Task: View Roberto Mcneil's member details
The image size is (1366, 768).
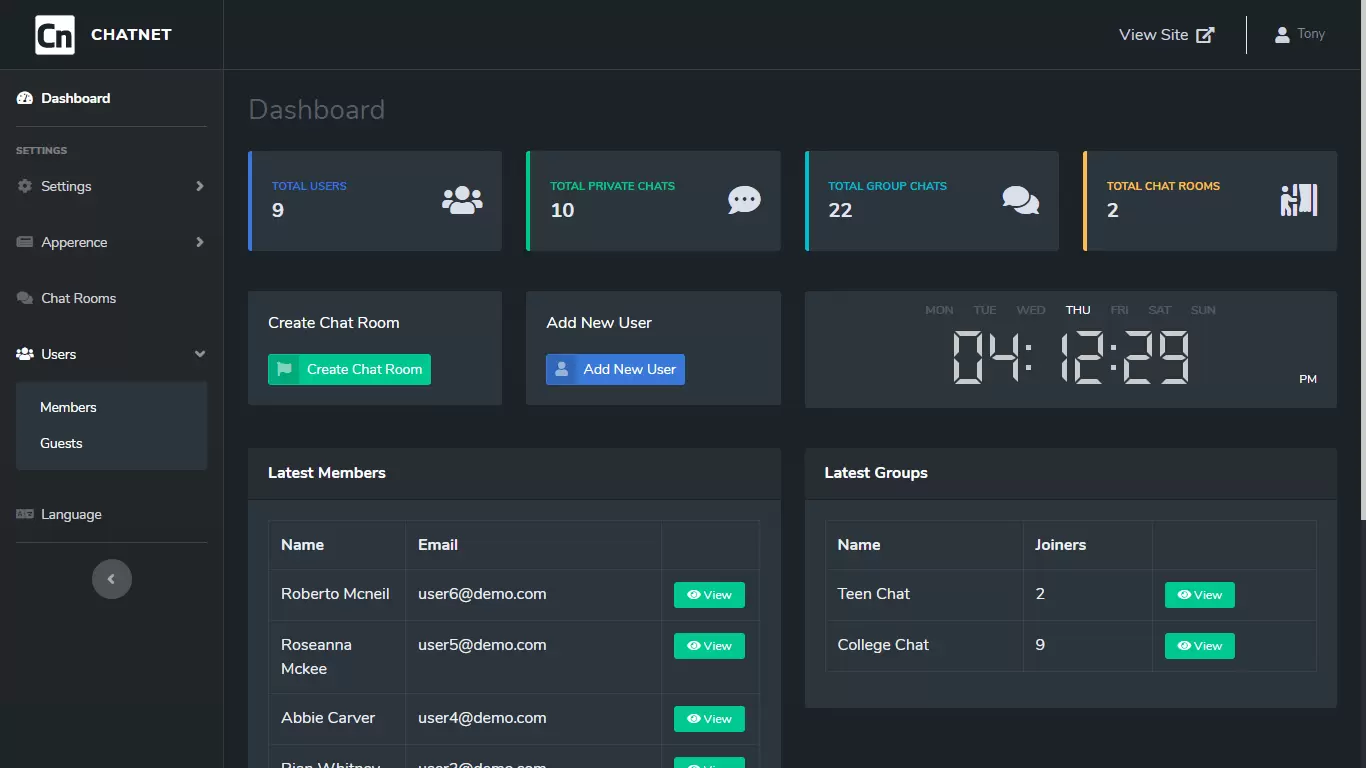Action: pyautogui.click(x=709, y=595)
